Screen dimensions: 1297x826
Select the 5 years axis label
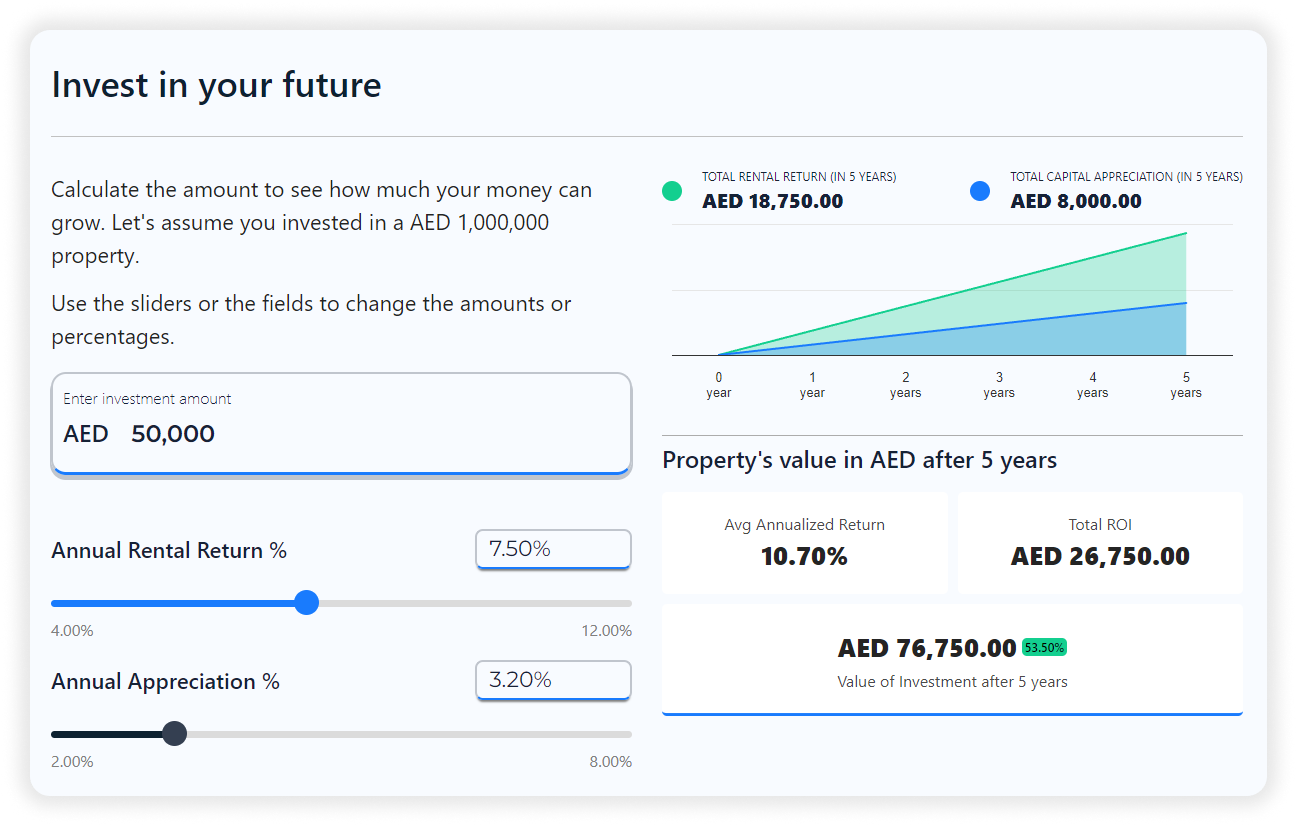pyautogui.click(x=1186, y=385)
